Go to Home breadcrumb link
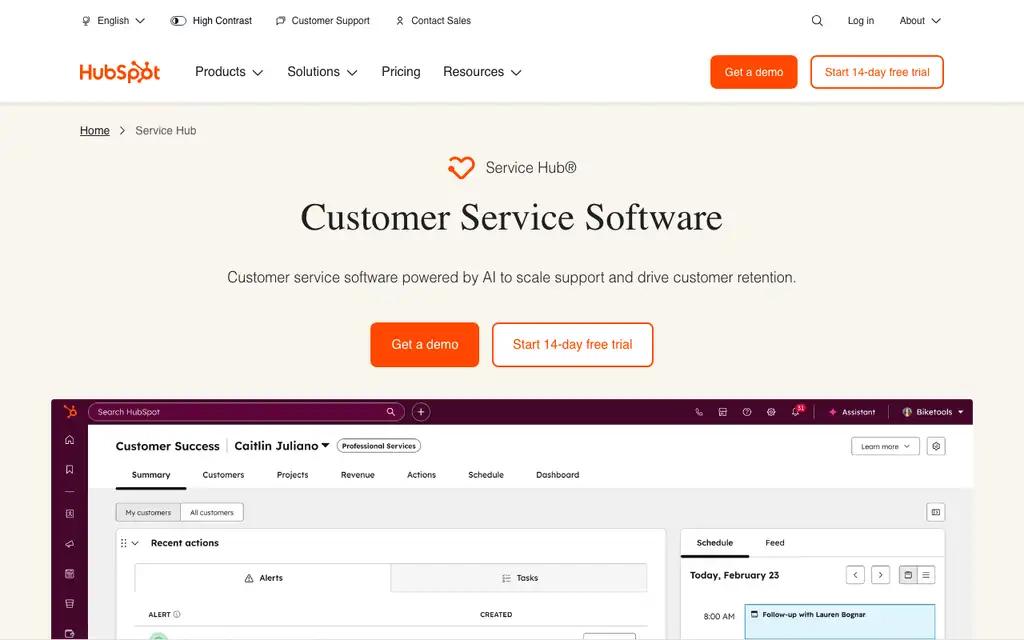 pos(95,131)
